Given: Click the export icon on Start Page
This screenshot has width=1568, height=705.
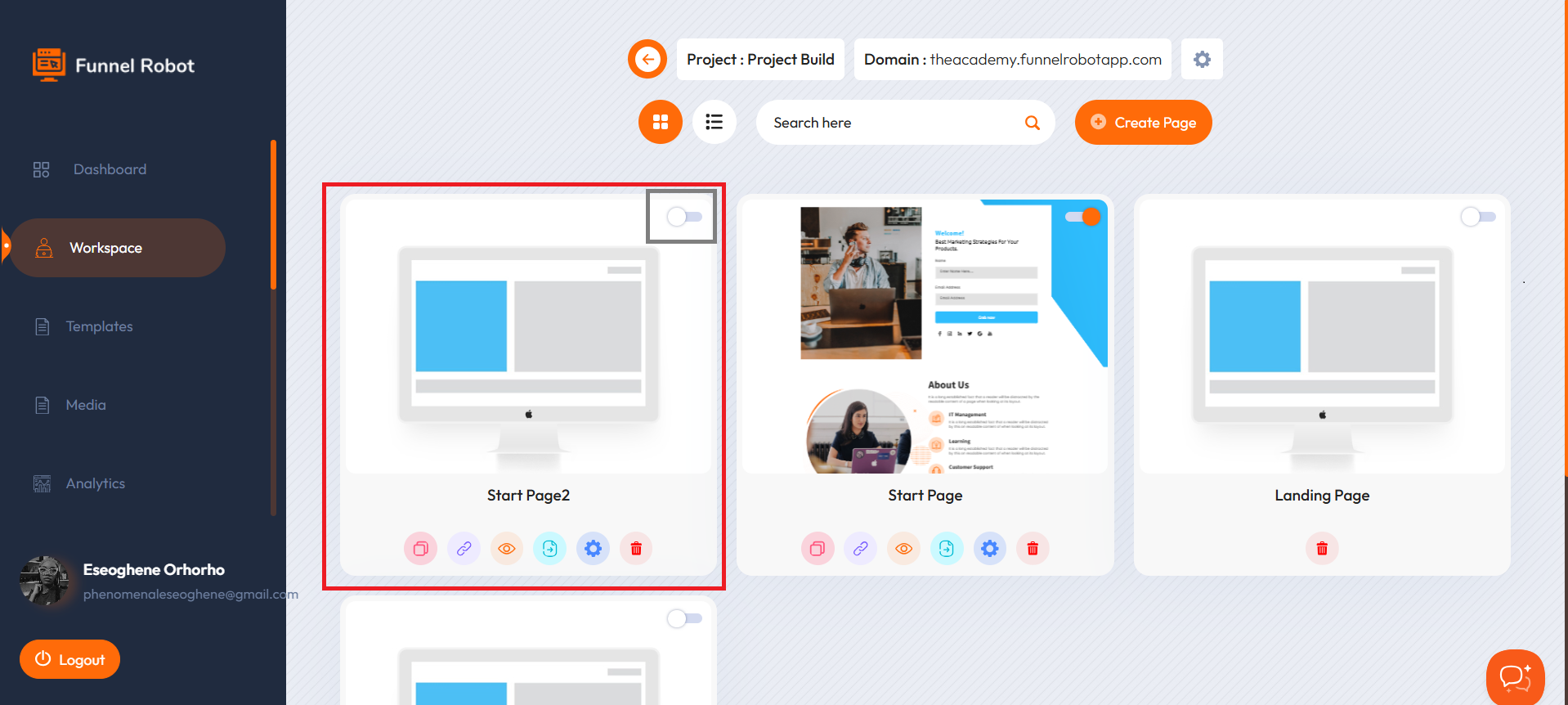Looking at the screenshot, I should point(947,548).
